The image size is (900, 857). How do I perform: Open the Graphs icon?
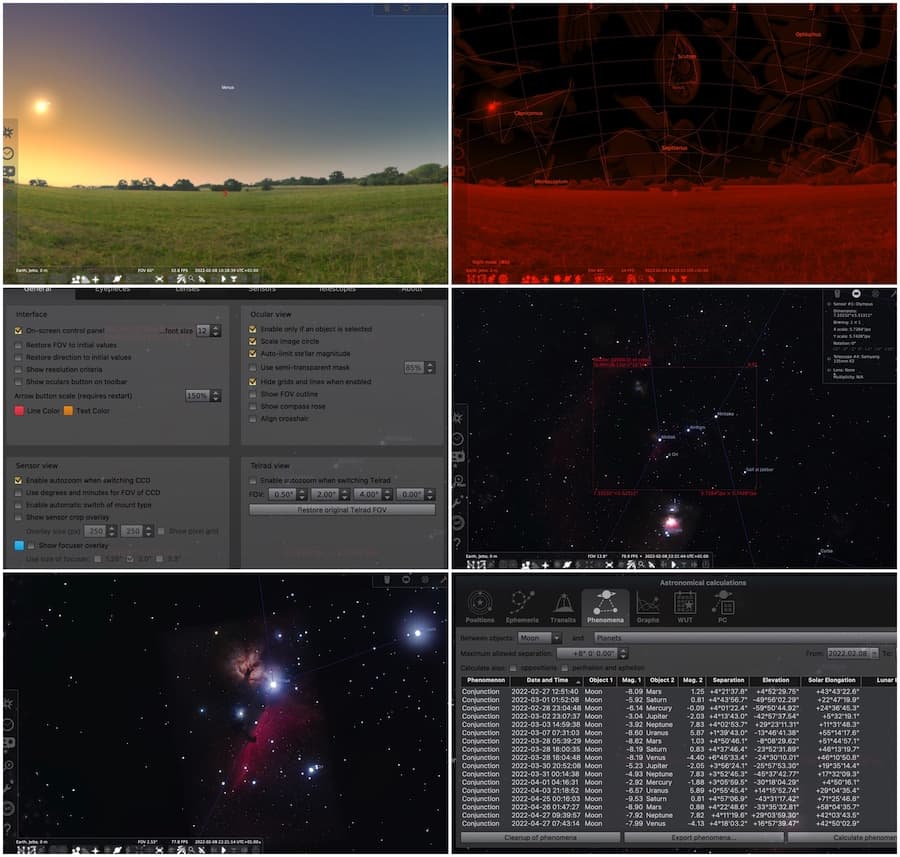(x=647, y=607)
